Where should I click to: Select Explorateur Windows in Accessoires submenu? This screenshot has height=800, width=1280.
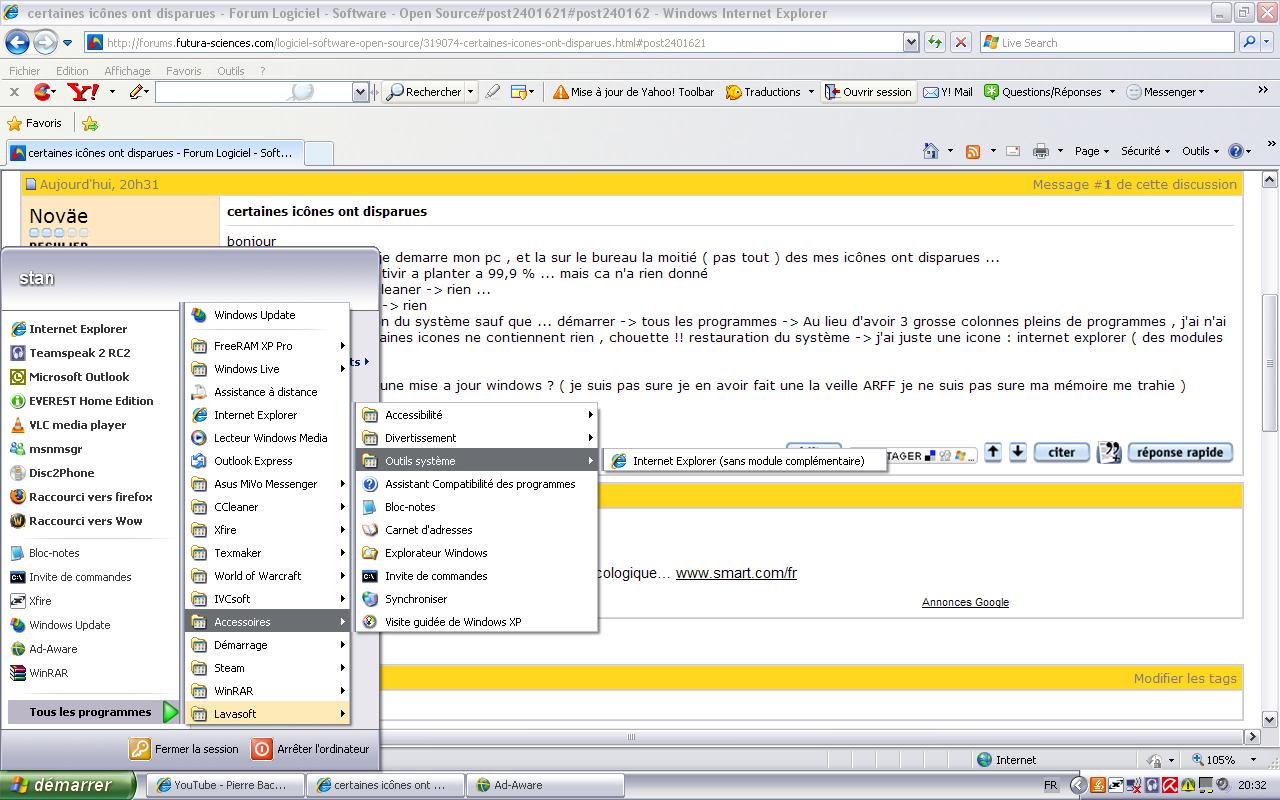click(477, 553)
